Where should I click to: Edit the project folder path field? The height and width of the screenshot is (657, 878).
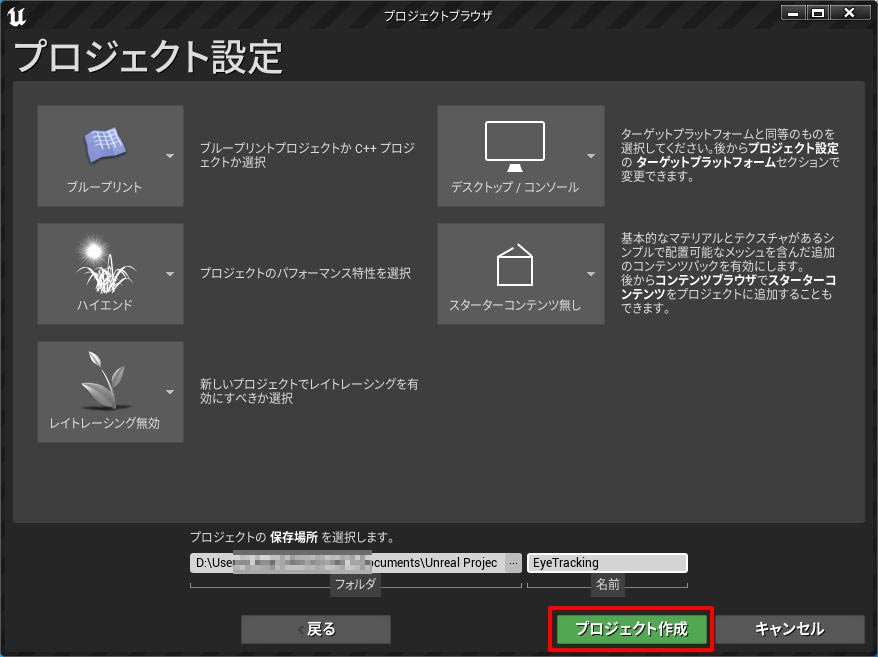[x=348, y=563]
